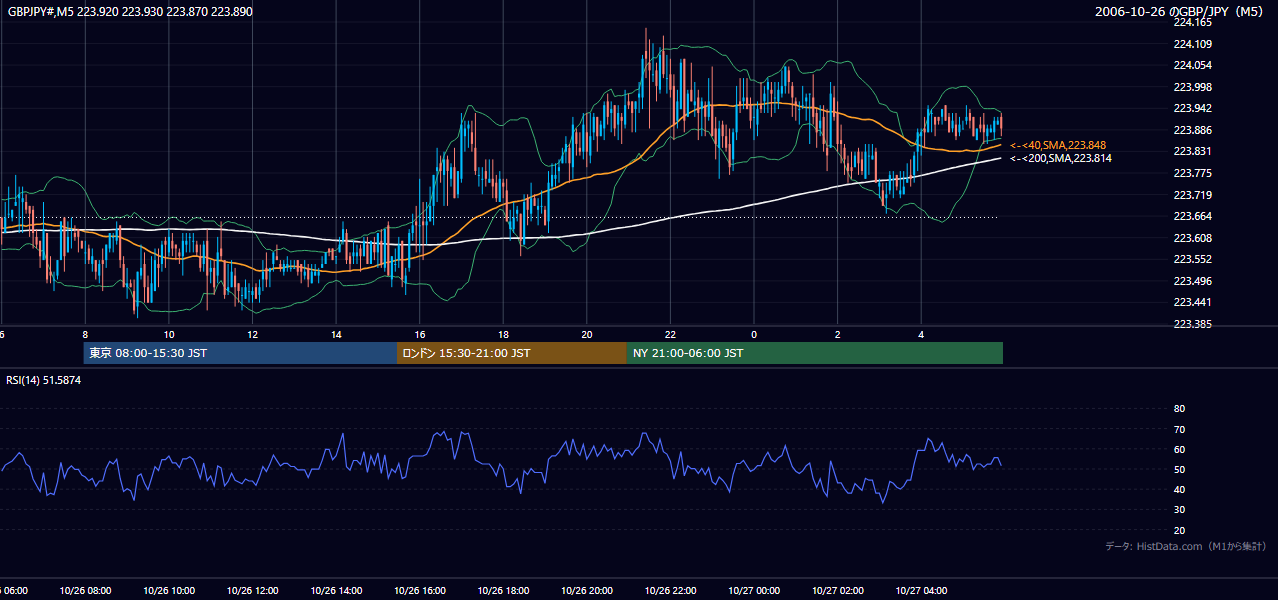1278x600 pixels.
Task: Click hour tick 16 under the price chart
Action: tap(420, 335)
